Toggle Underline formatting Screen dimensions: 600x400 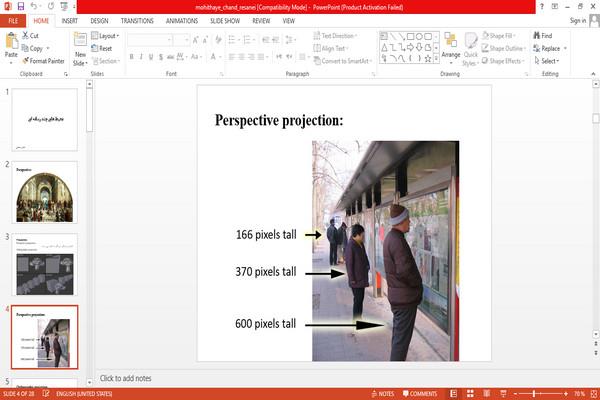tap(151, 57)
